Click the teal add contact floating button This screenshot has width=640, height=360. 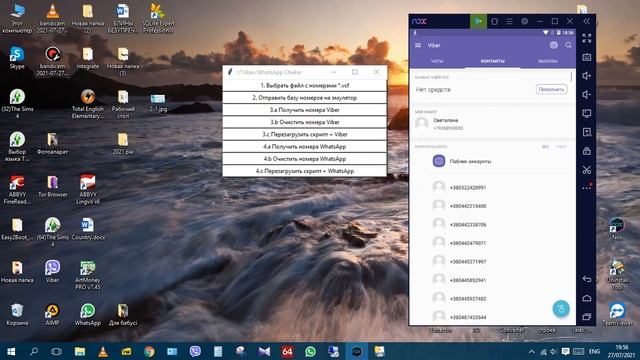(561, 309)
